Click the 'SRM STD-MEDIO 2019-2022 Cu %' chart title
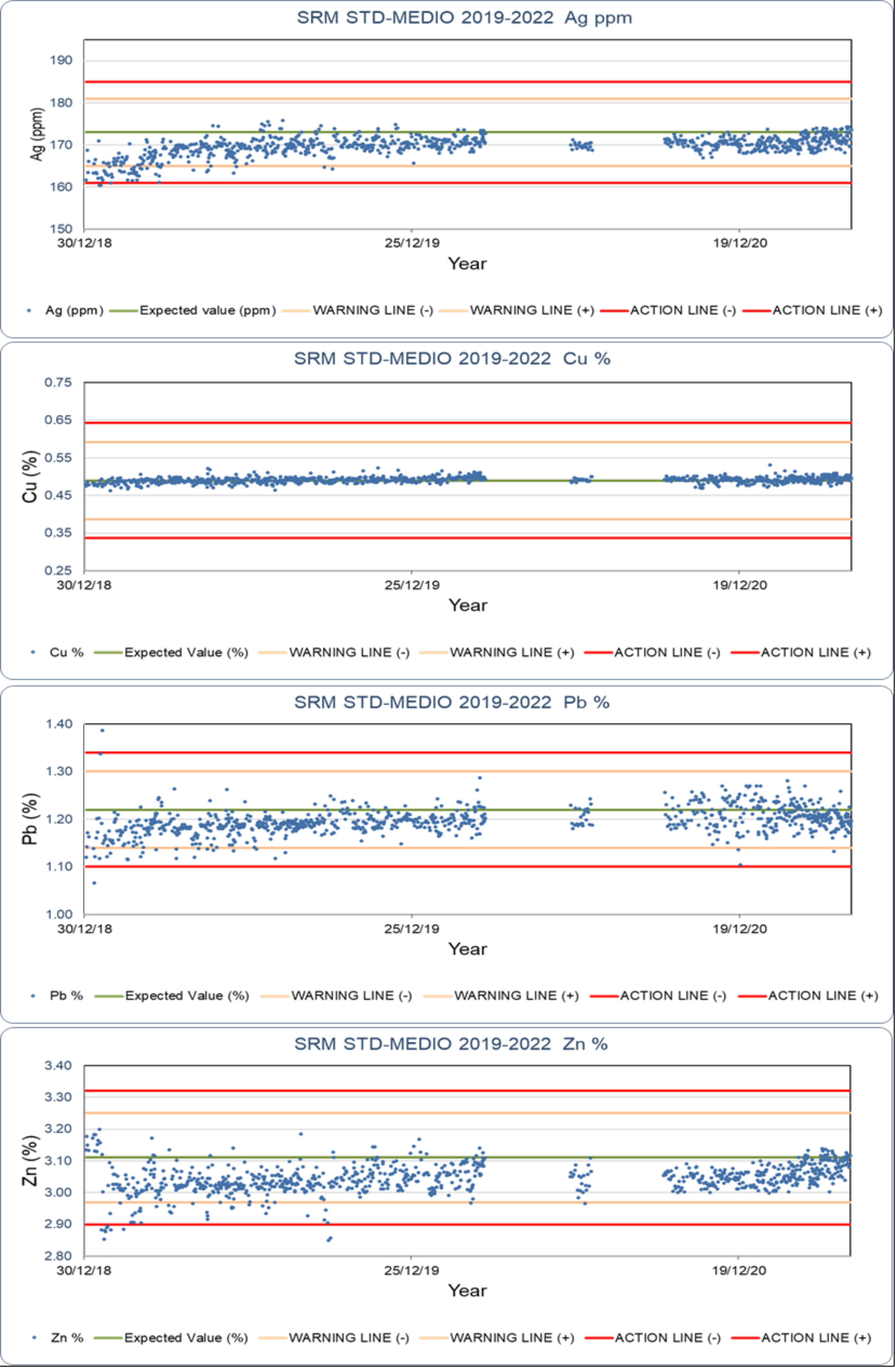Screen dimensions: 896x1368 (452, 359)
